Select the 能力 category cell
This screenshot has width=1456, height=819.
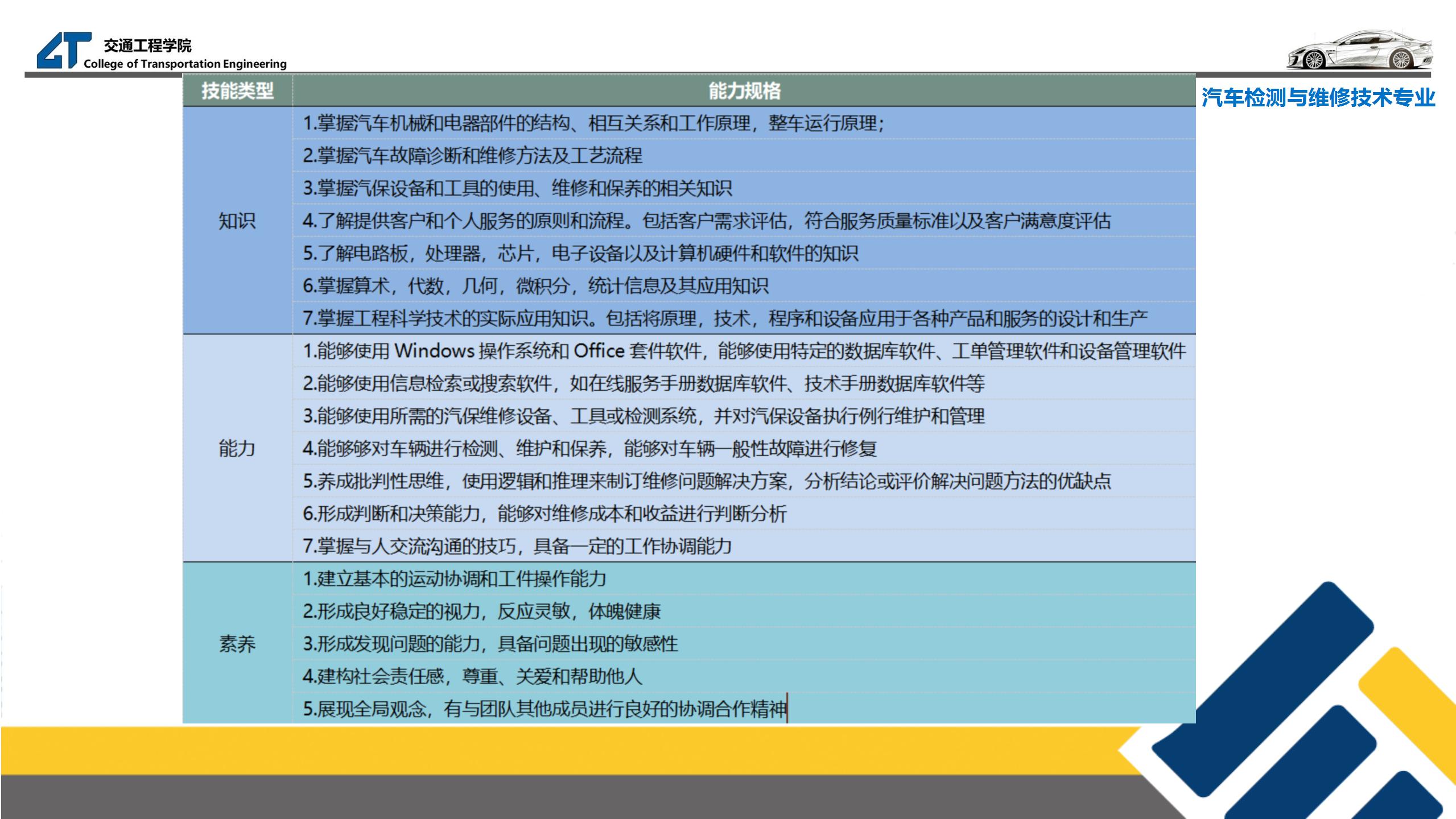click(x=237, y=449)
